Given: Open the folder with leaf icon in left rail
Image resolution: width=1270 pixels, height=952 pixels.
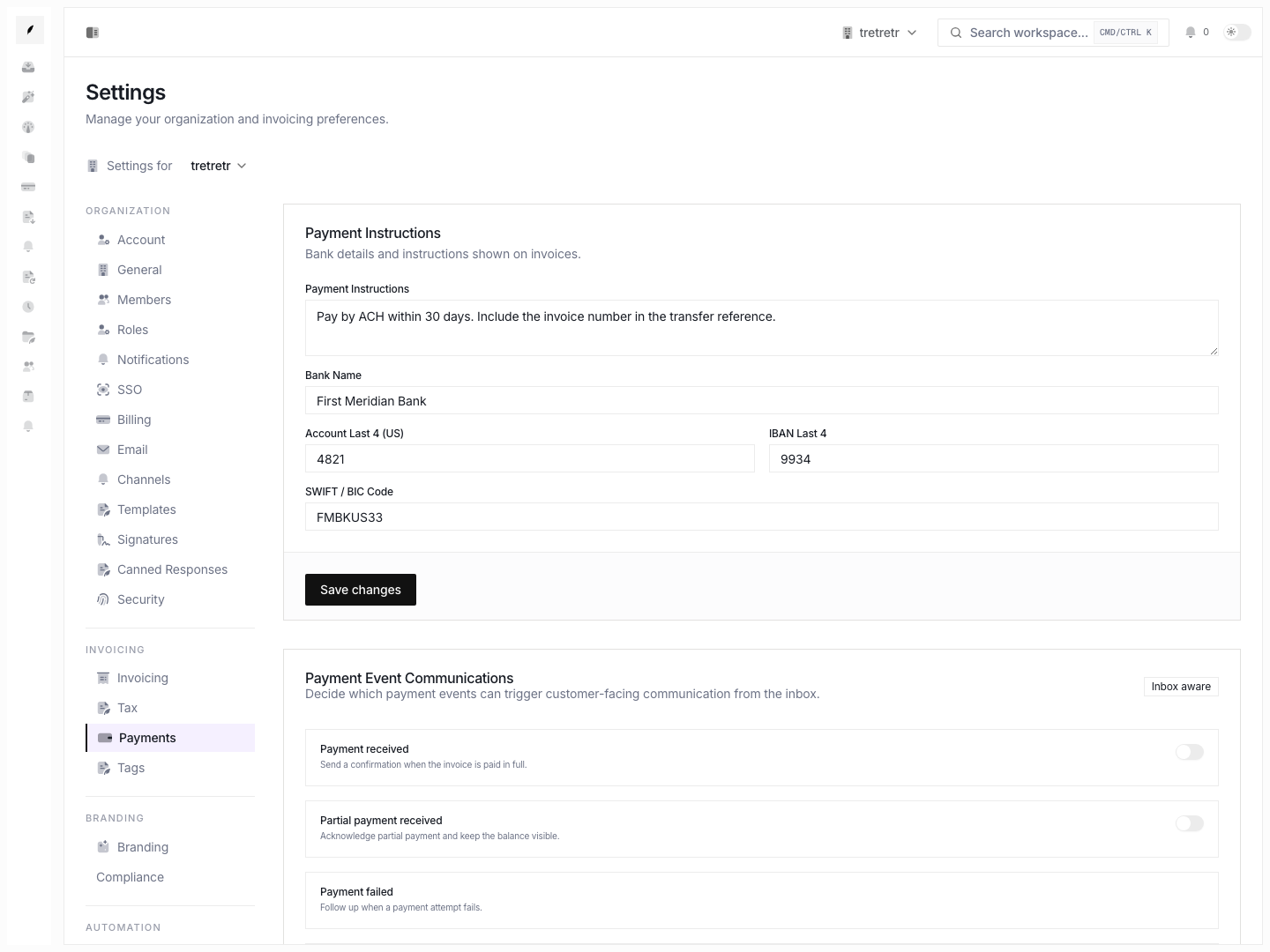Looking at the screenshot, I should (28, 337).
